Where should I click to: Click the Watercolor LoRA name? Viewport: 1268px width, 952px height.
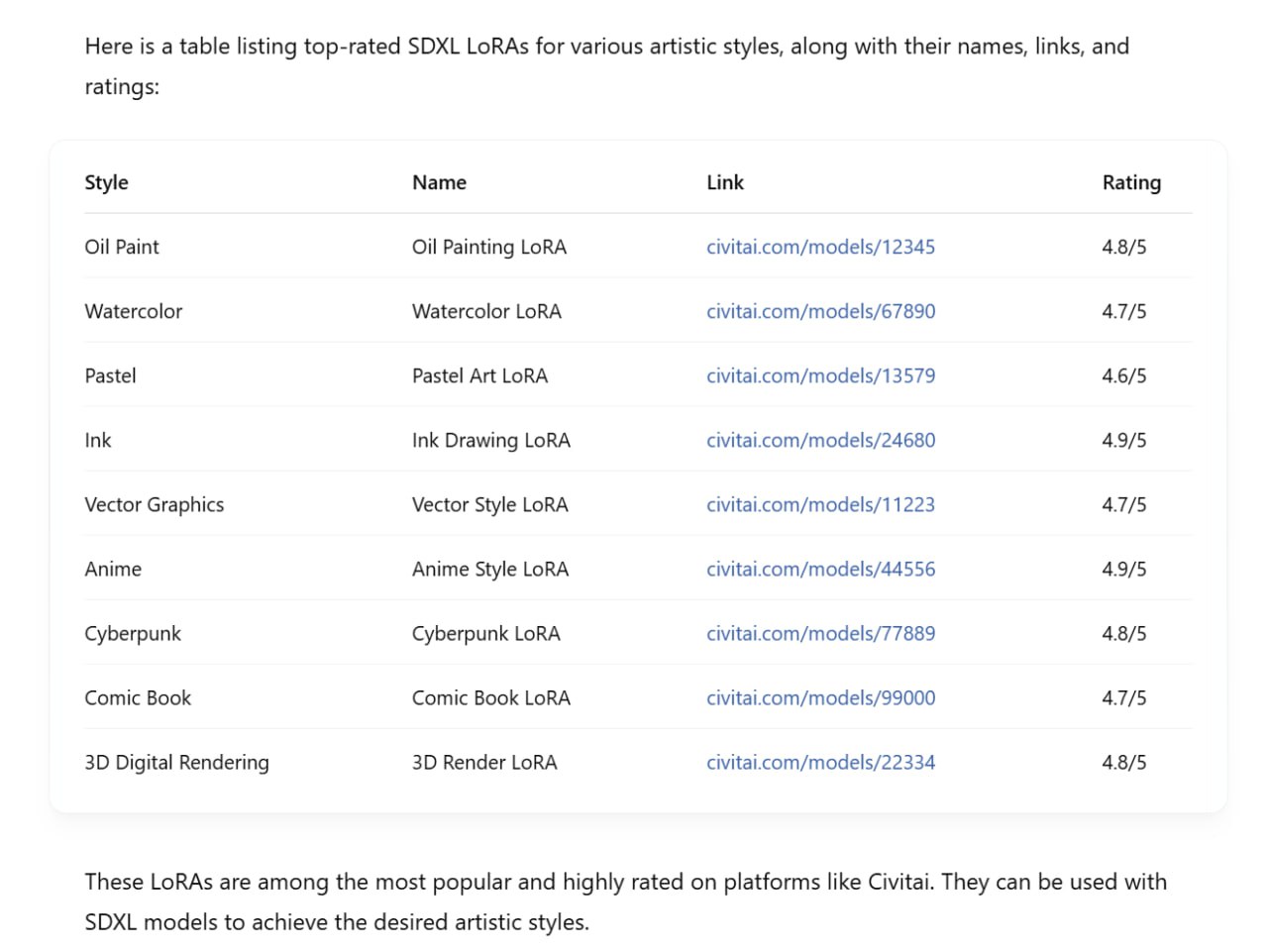click(x=486, y=311)
